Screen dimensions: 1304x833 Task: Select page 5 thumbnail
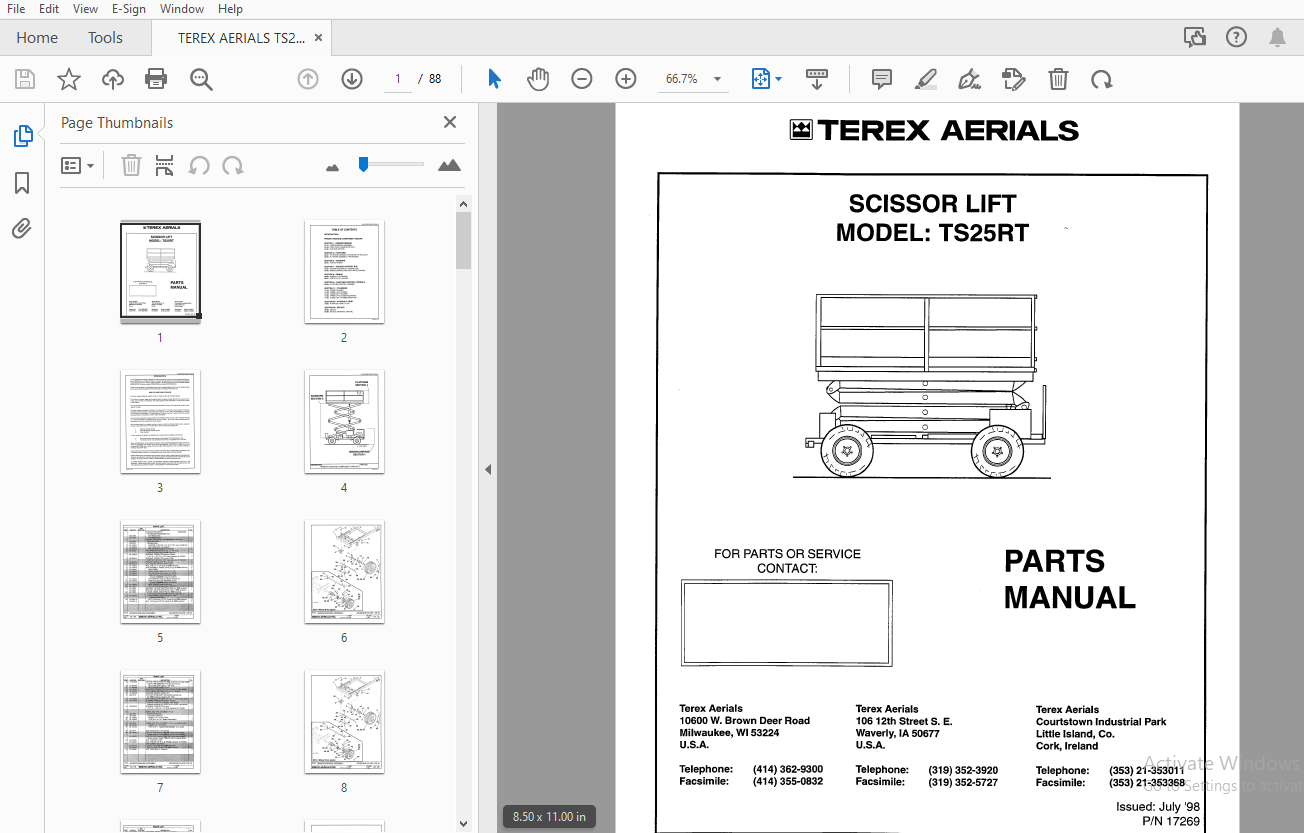(x=160, y=572)
